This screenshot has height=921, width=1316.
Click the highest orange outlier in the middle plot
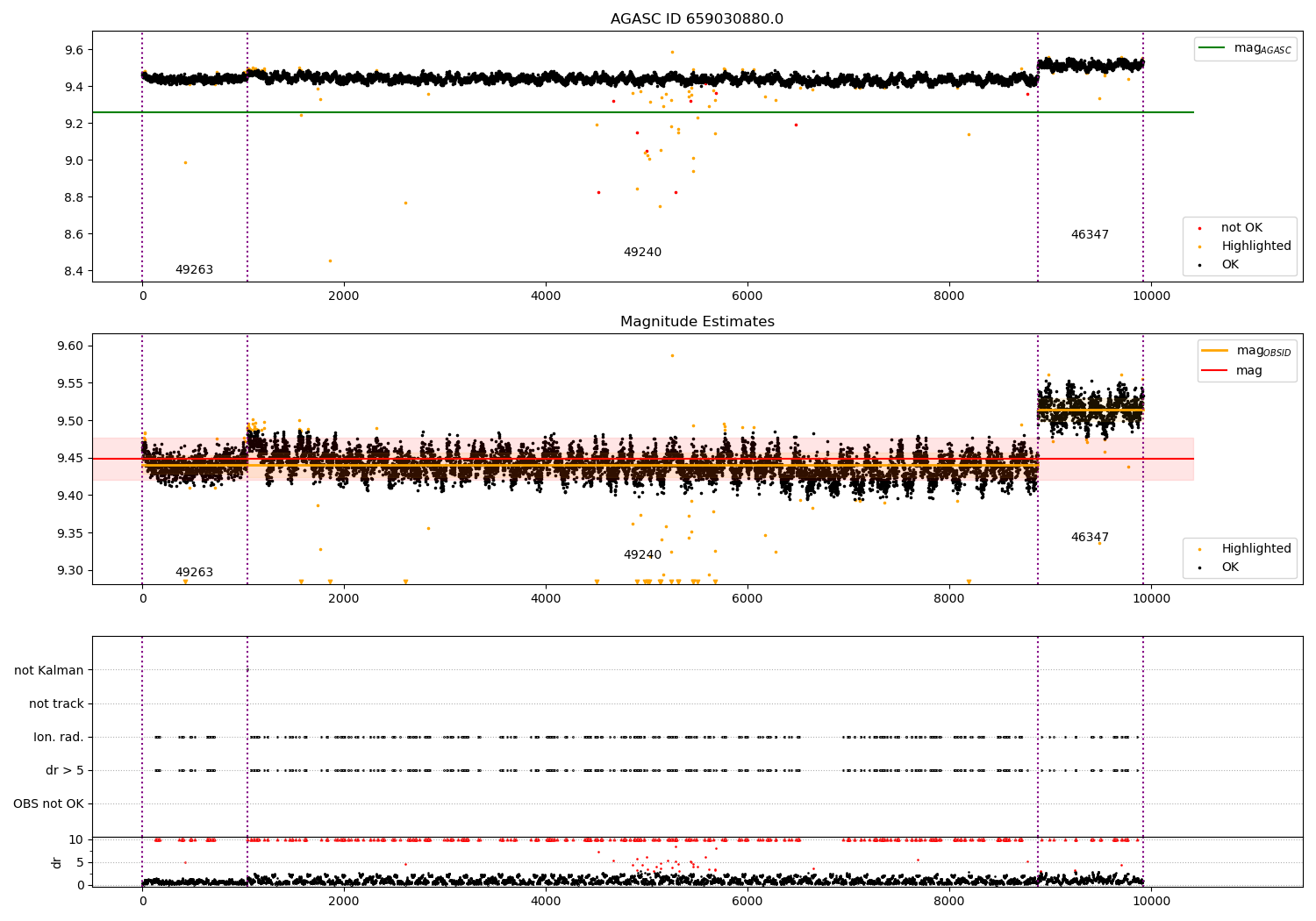pos(672,355)
